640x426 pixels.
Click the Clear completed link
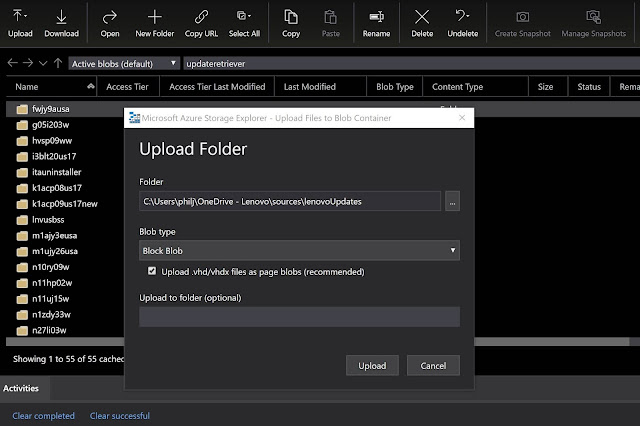coord(43,416)
